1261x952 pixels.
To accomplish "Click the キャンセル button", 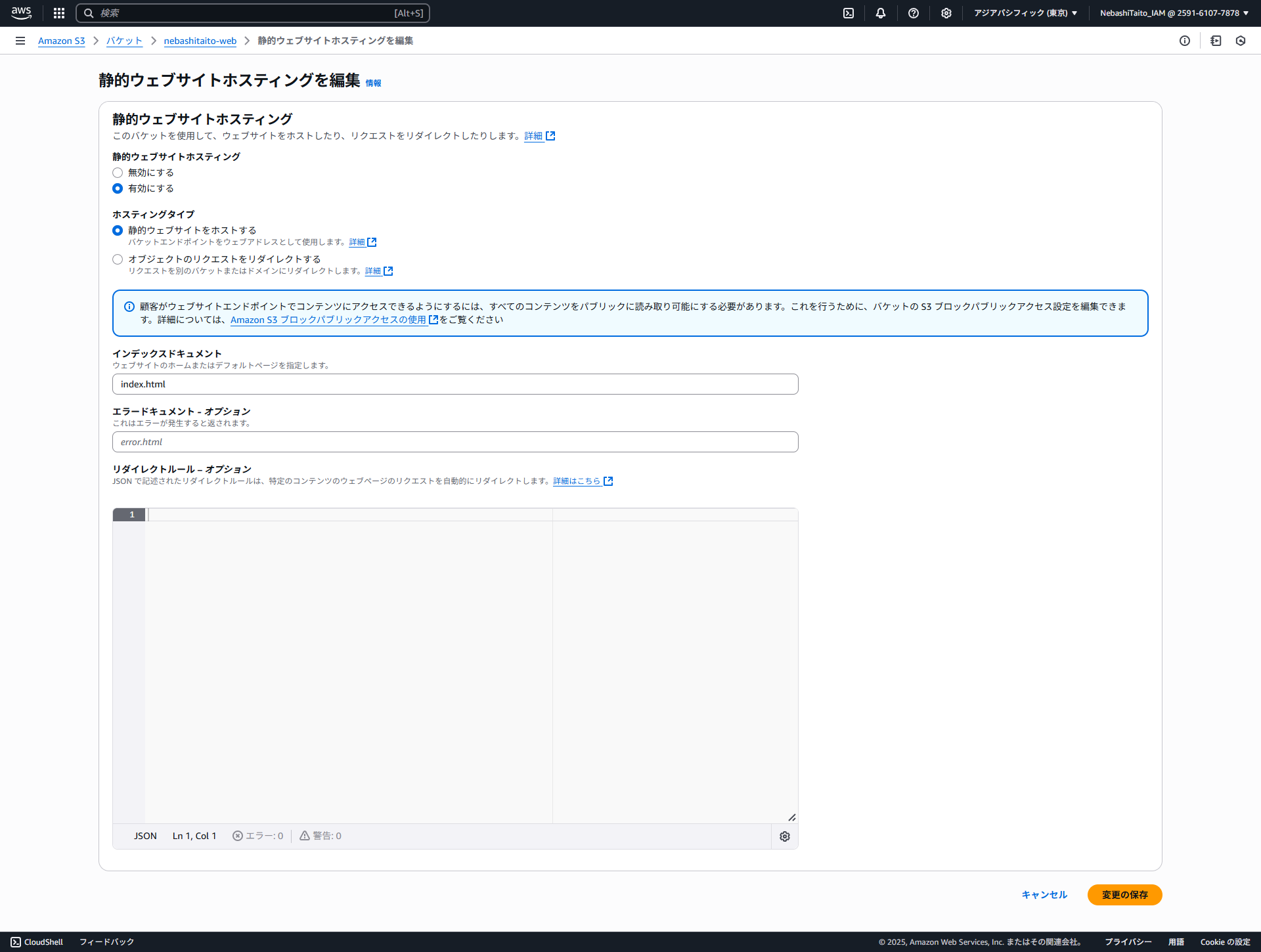I will point(1044,895).
